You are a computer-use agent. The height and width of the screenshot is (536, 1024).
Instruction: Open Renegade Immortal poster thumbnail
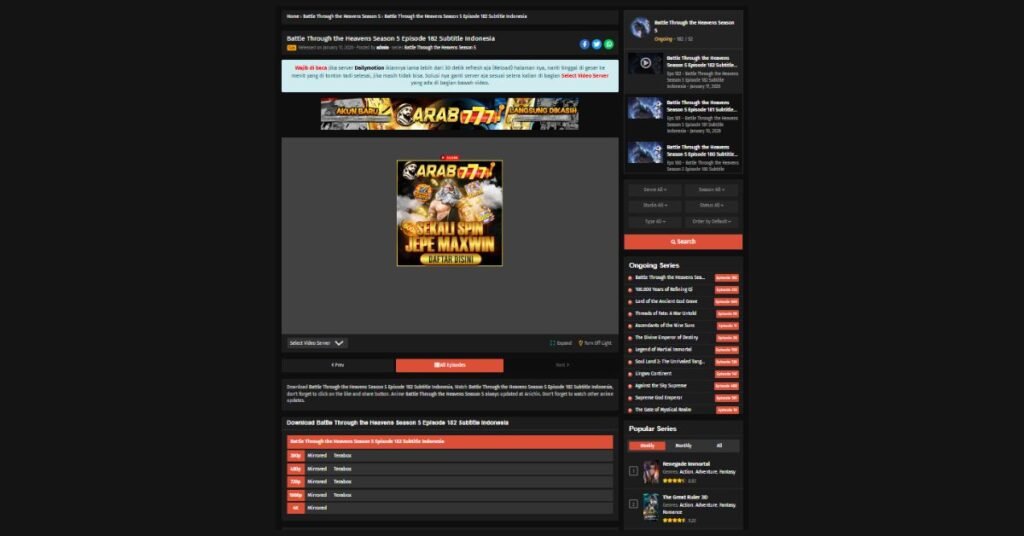pos(650,472)
